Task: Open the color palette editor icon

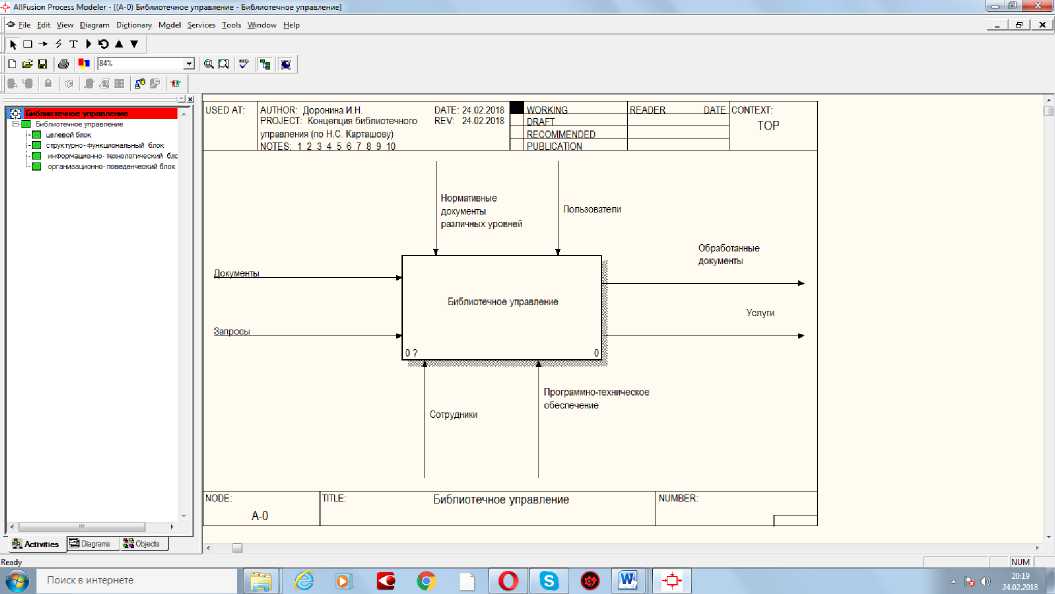Action: coord(83,64)
